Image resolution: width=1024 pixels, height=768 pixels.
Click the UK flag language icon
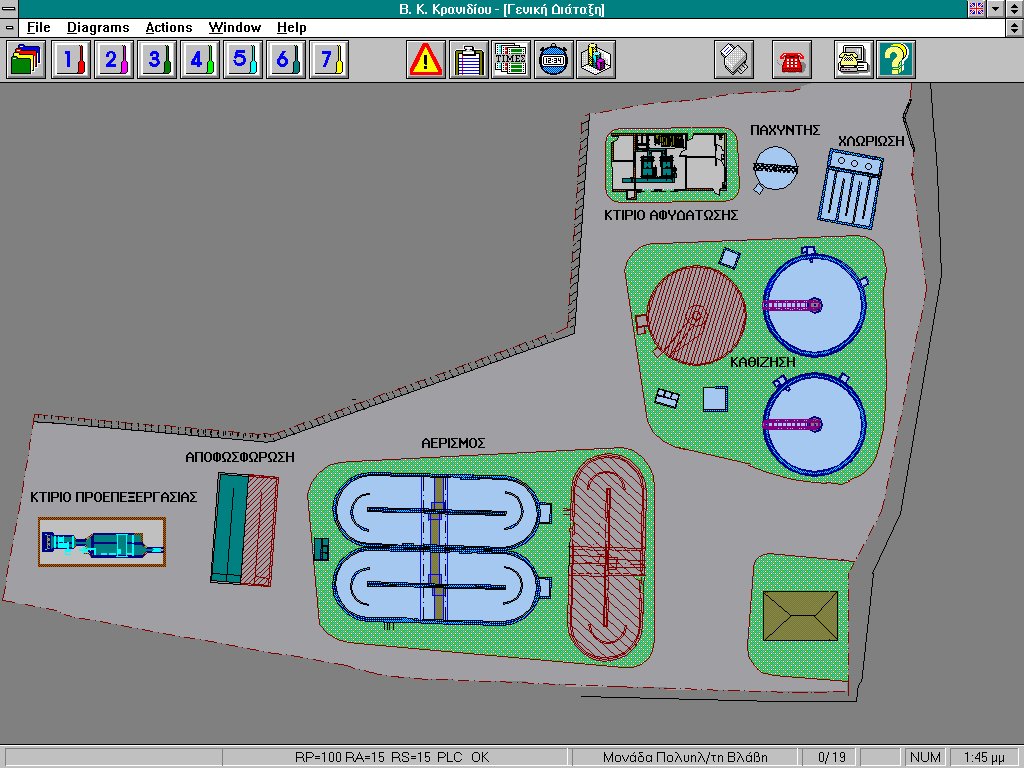976,9
